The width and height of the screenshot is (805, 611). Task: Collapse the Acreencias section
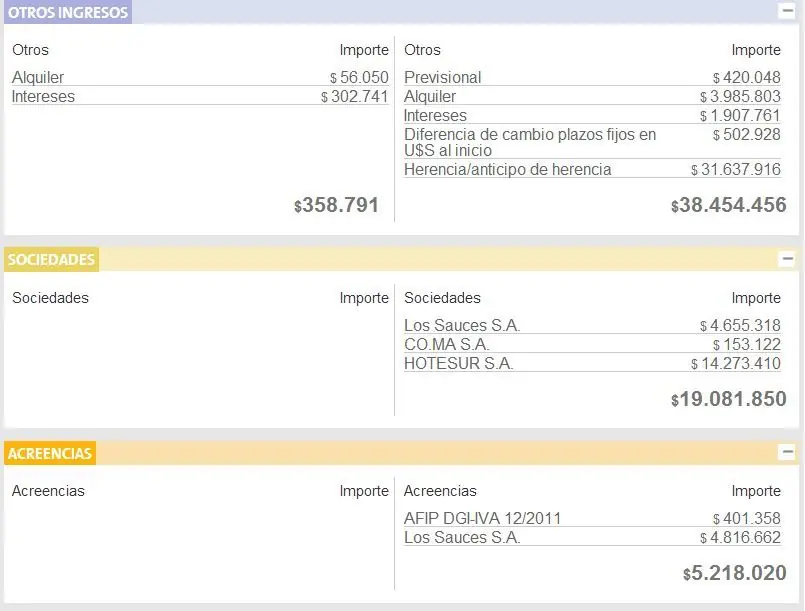[x=787, y=452]
